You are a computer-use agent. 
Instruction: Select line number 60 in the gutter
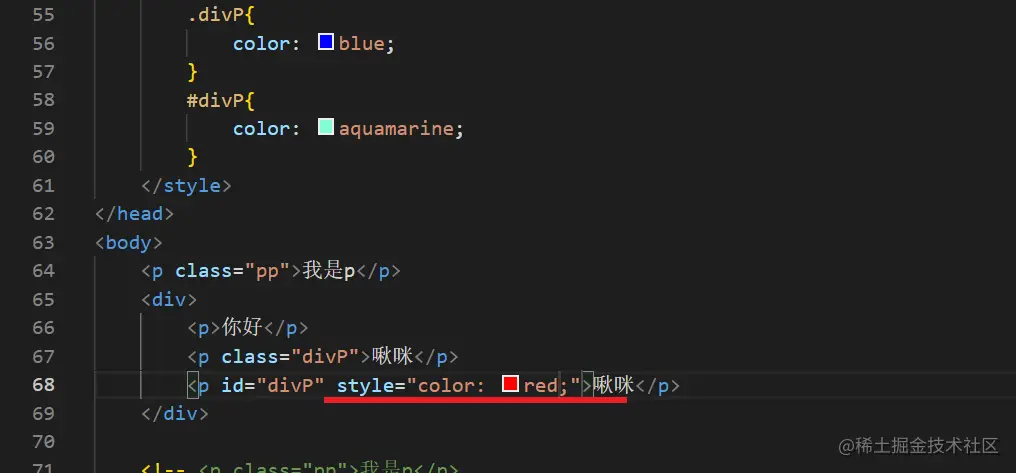pos(43,157)
